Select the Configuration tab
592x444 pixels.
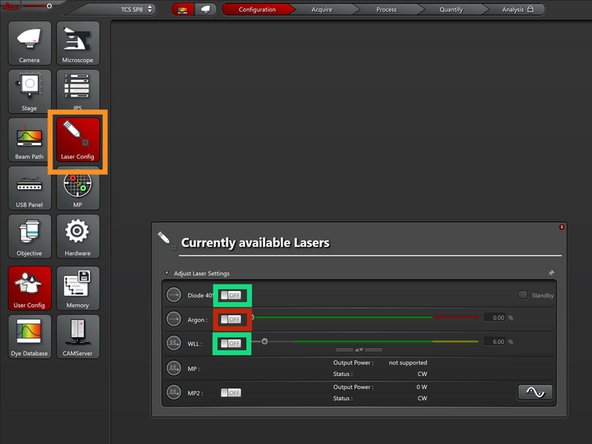tap(257, 9)
